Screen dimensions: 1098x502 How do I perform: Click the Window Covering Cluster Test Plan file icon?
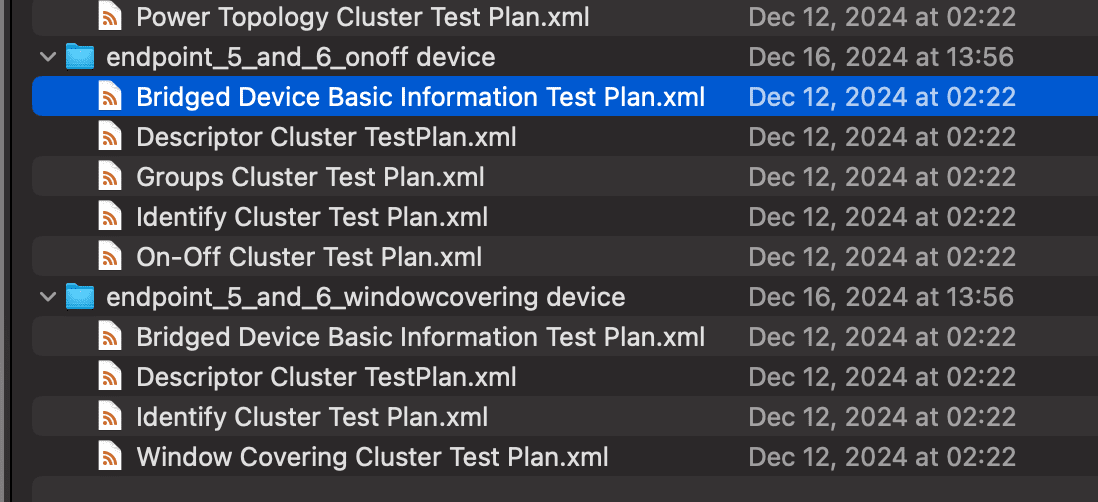110,457
